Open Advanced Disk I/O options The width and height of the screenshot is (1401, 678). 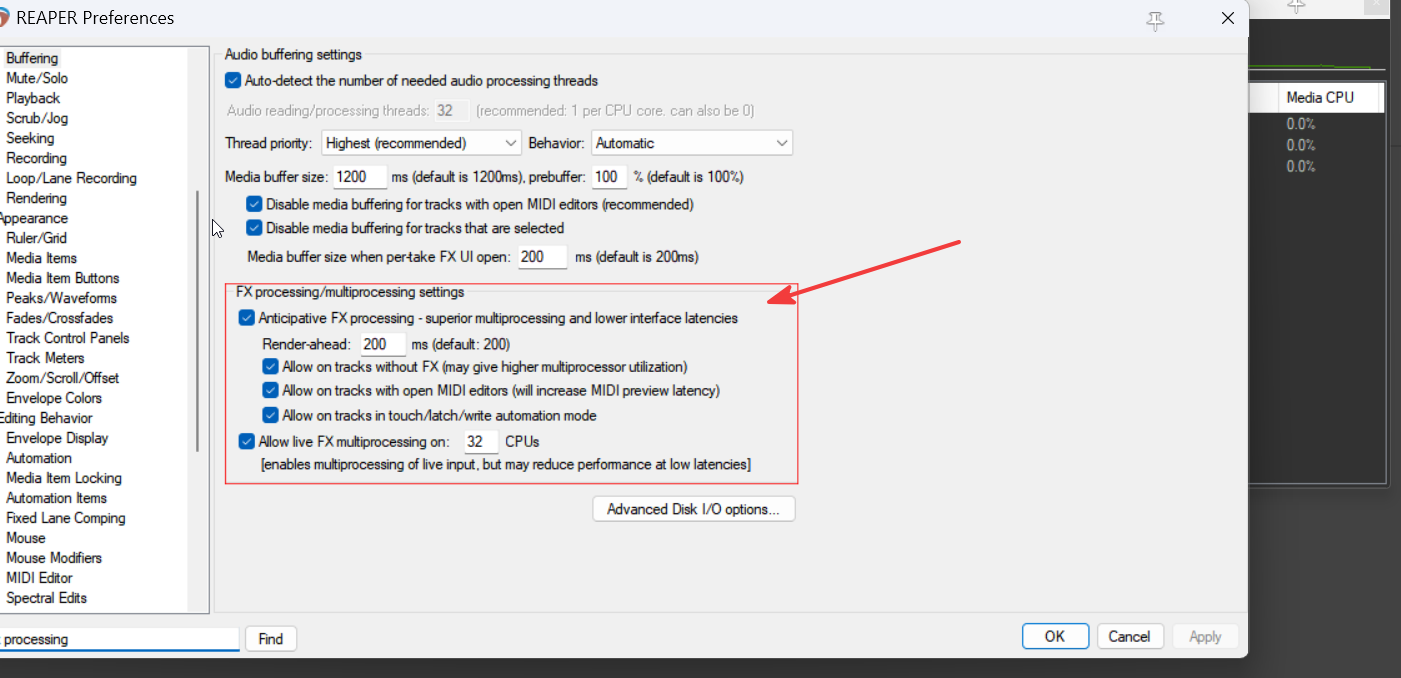tap(694, 509)
